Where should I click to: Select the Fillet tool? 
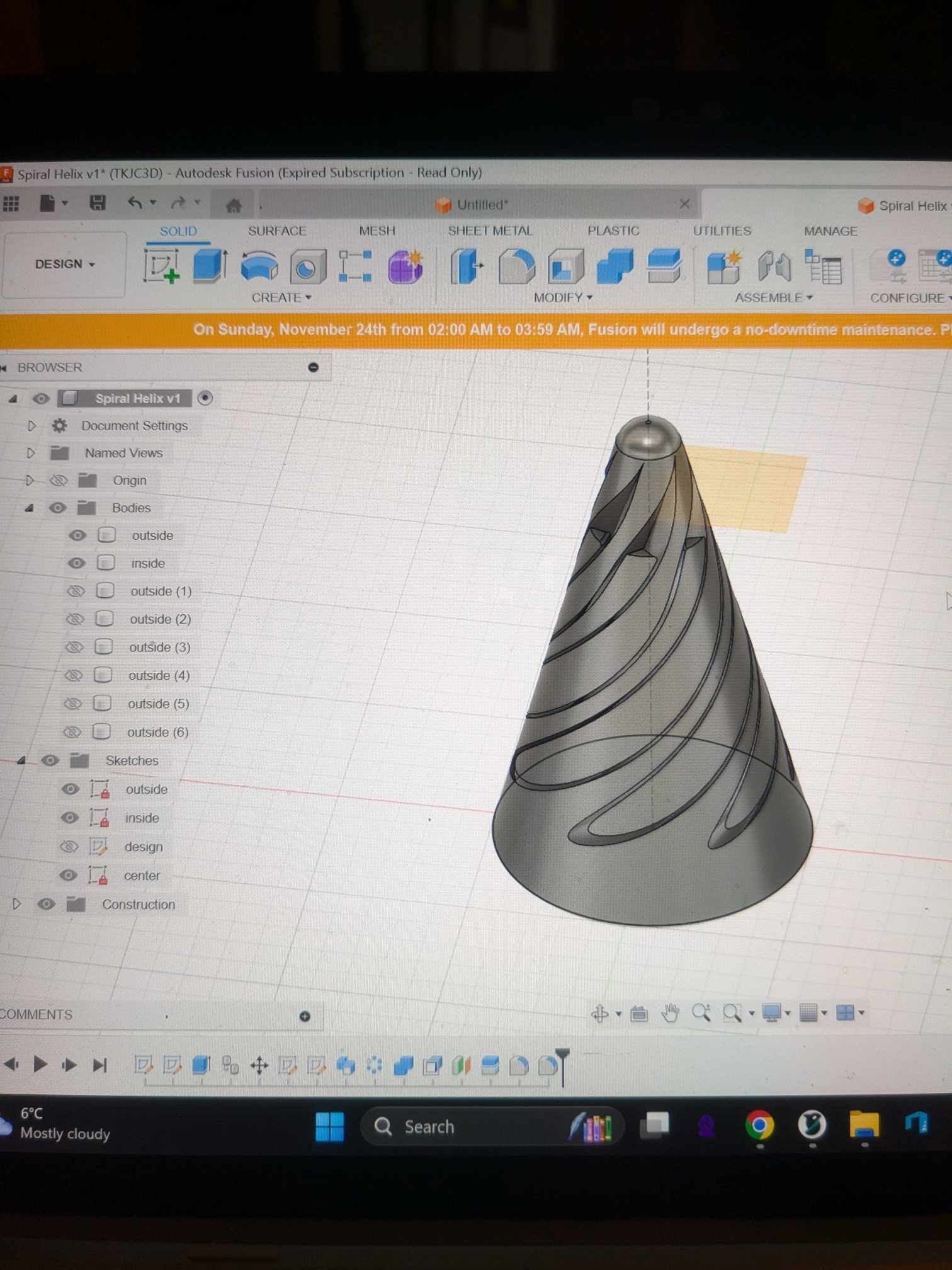[x=516, y=266]
